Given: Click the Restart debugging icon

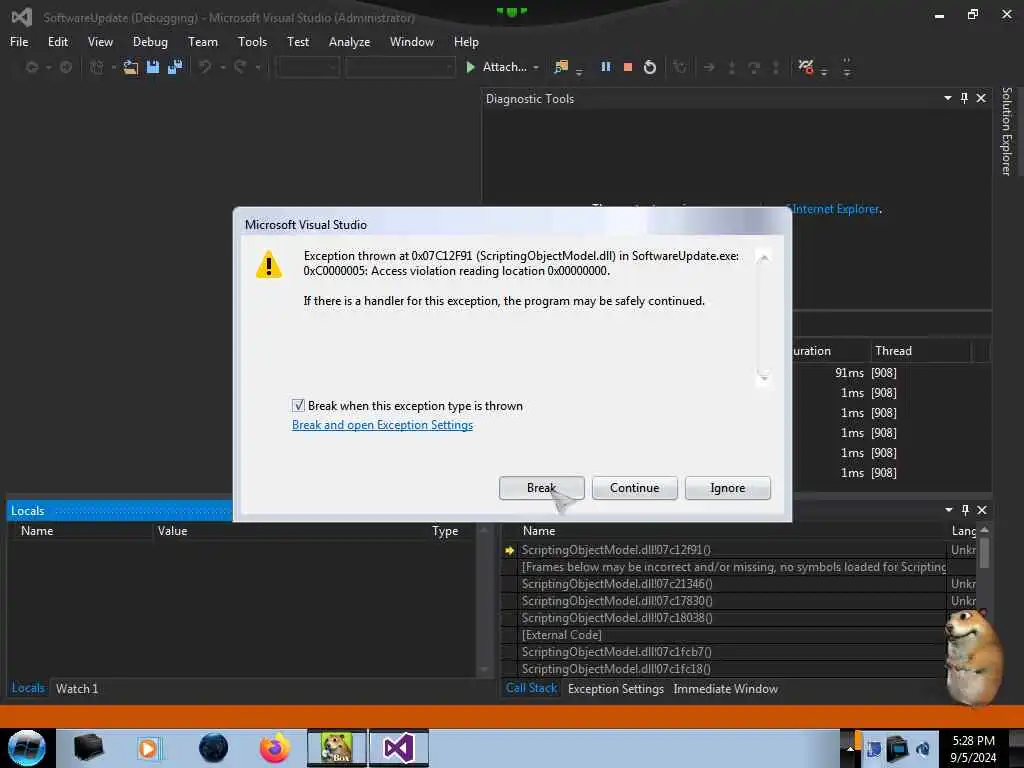Looking at the screenshot, I should coord(650,67).
